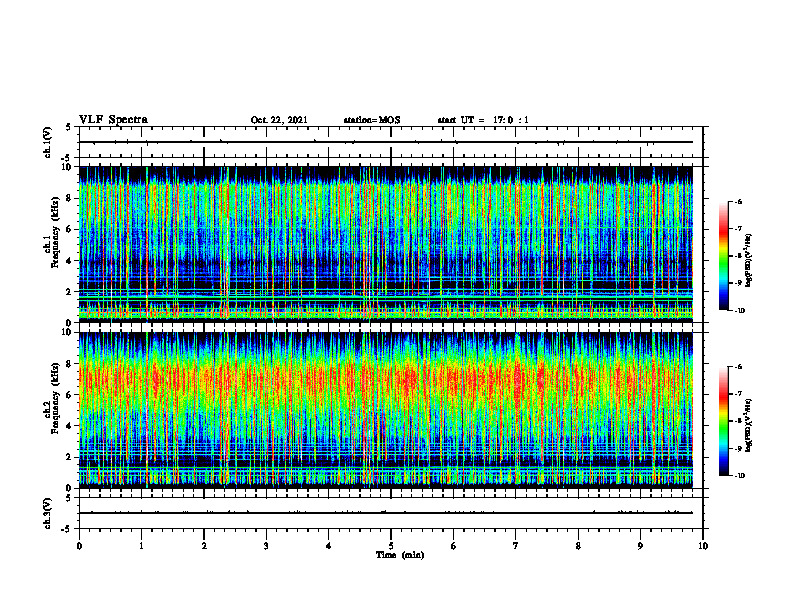Click the ch.2 colorbar label "-10"
This screenshot has height=612, width=792.
[x=739, y=476]
